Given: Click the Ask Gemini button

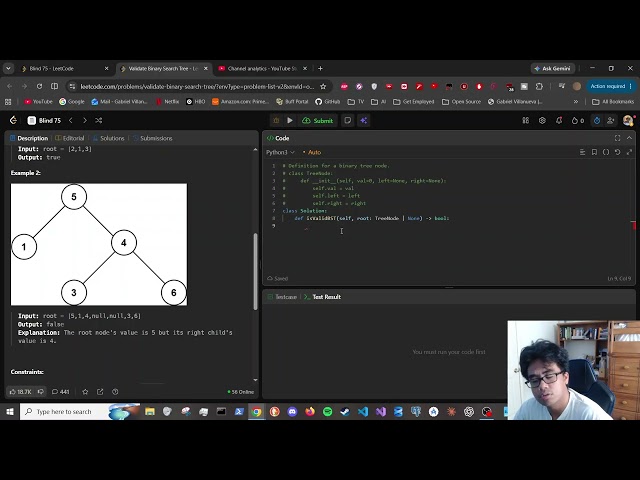Looking at the screenshot, I should (553, 68).
